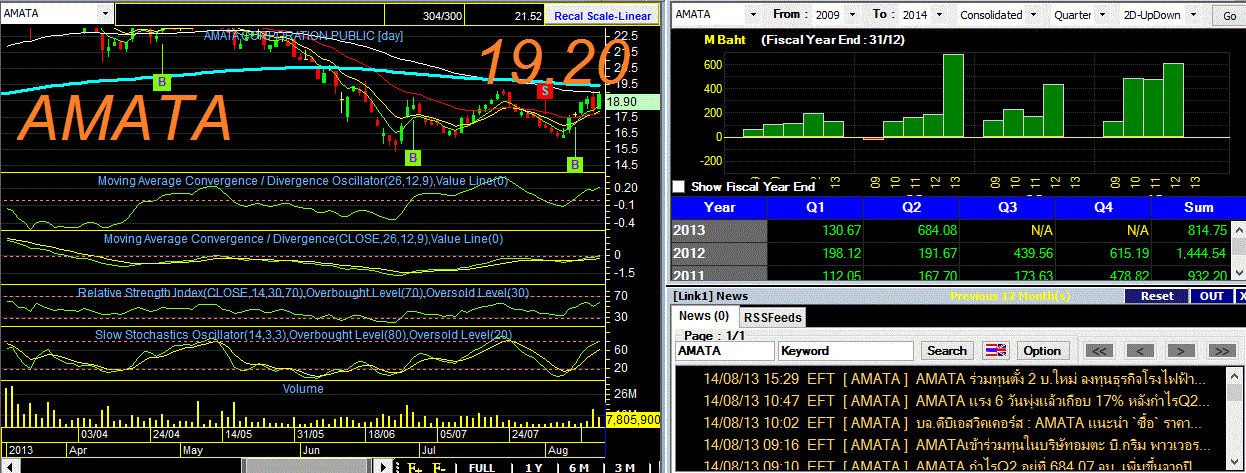Click the B buy marker in August
This screenshot has width=1246, height=473.
click(x=576, y=164)
